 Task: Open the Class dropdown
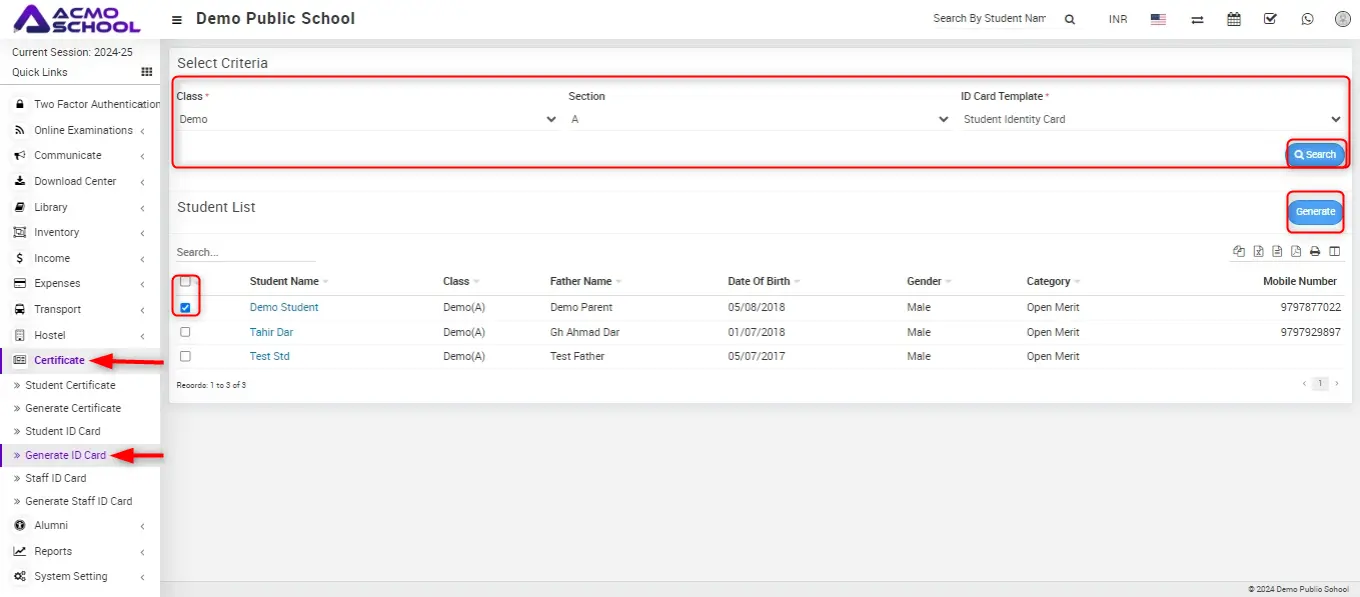pyautogui.click(x=367, y=119)
